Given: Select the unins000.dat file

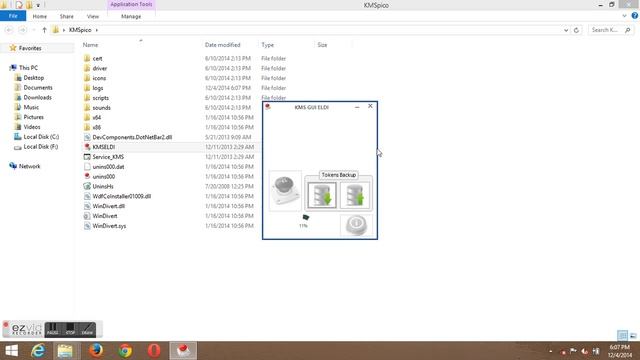Looking at the screenshot, I should click(x=108, y=167).
